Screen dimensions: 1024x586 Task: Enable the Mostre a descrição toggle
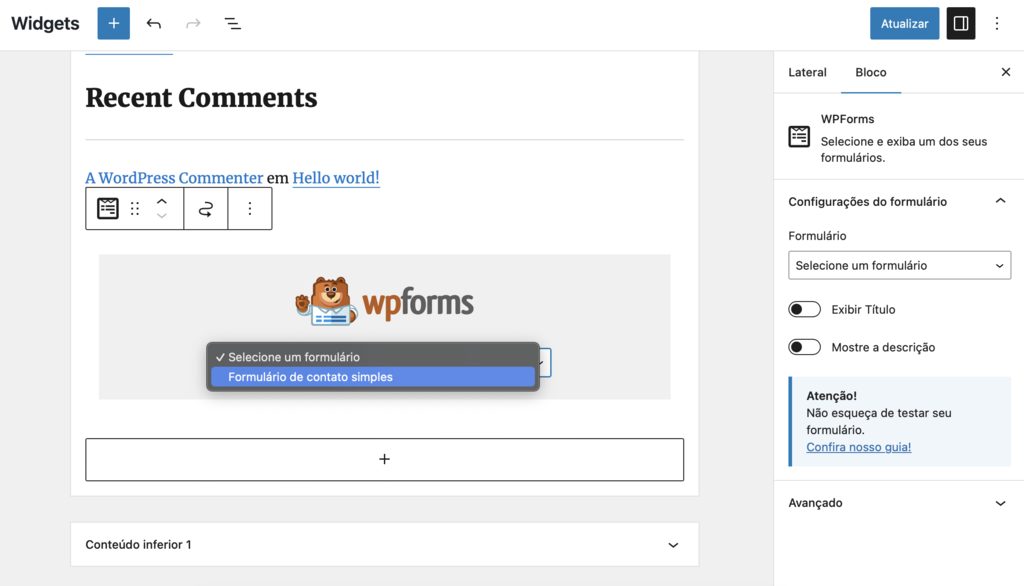pos(804,346)
